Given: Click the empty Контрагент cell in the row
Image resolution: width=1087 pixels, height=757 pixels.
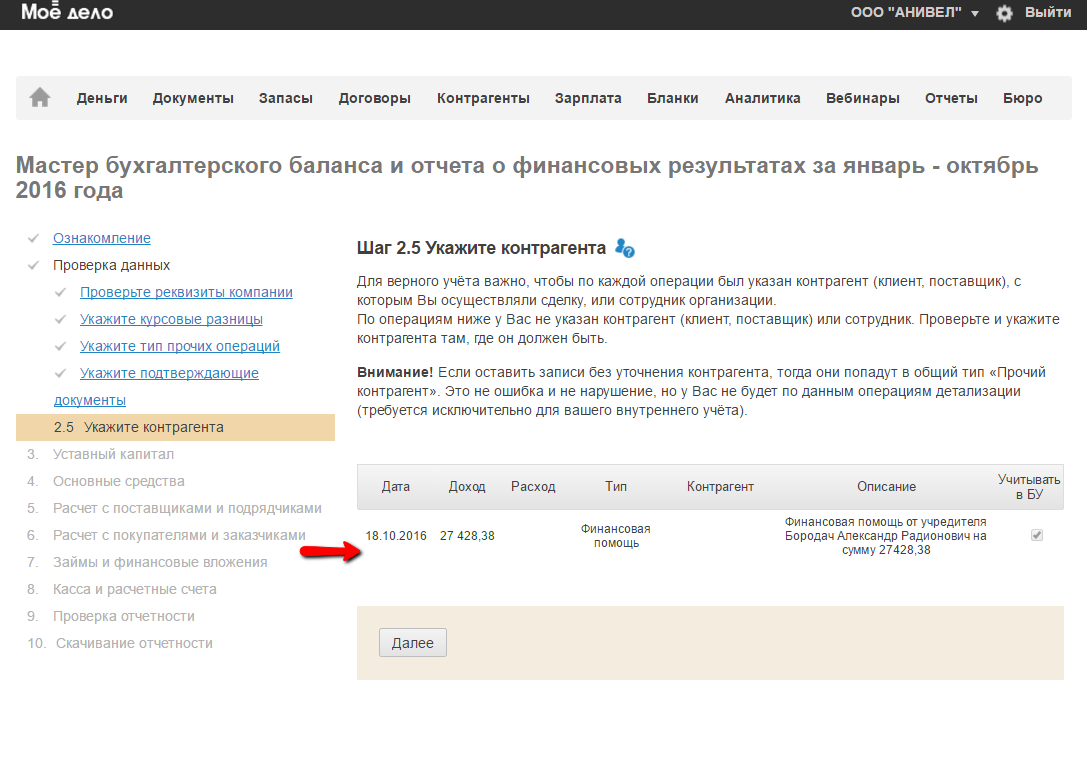Looking at the screenshot, I should pyautogui.click(x=720, y=536).
